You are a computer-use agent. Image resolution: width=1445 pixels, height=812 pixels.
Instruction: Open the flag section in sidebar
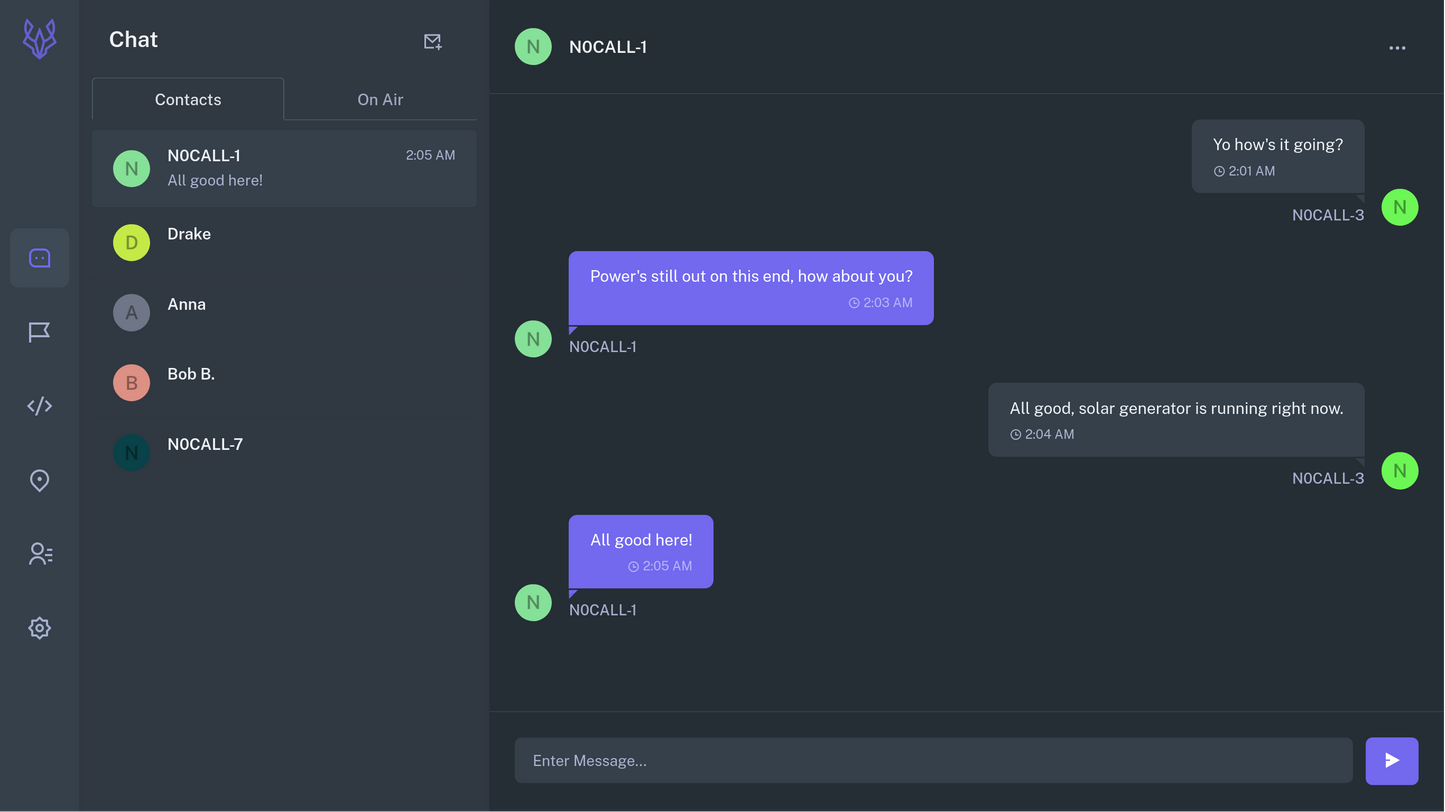click(39, 332)
